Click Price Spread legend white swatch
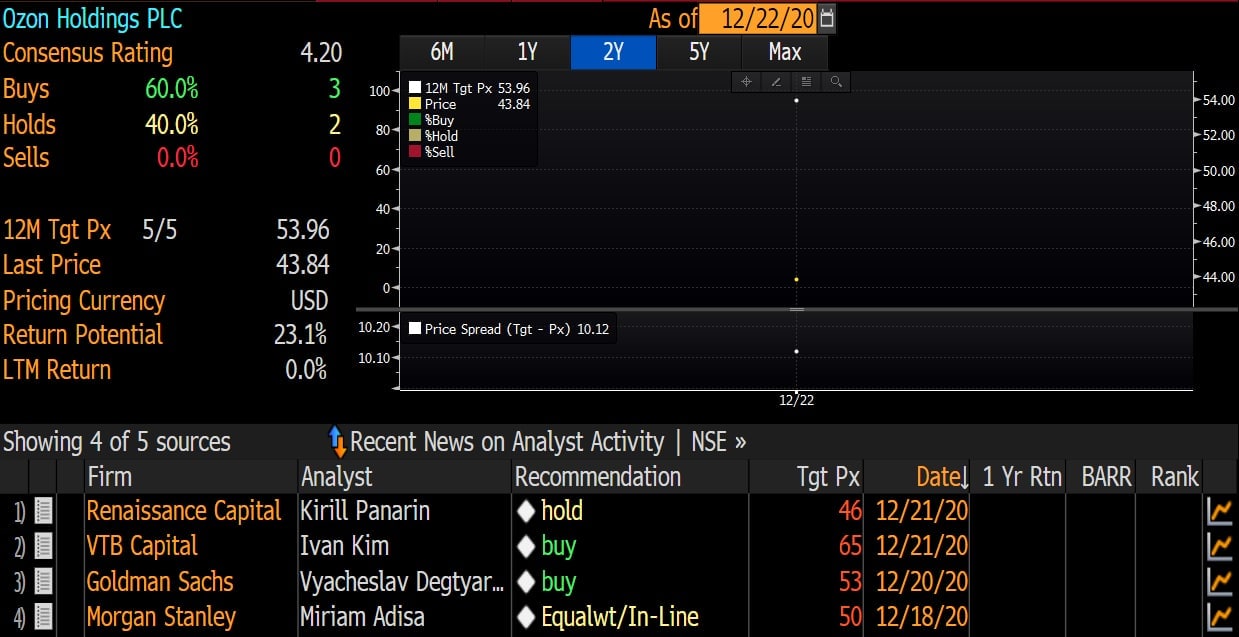The height and width of the screenshot is (637, 1239). 414,328
